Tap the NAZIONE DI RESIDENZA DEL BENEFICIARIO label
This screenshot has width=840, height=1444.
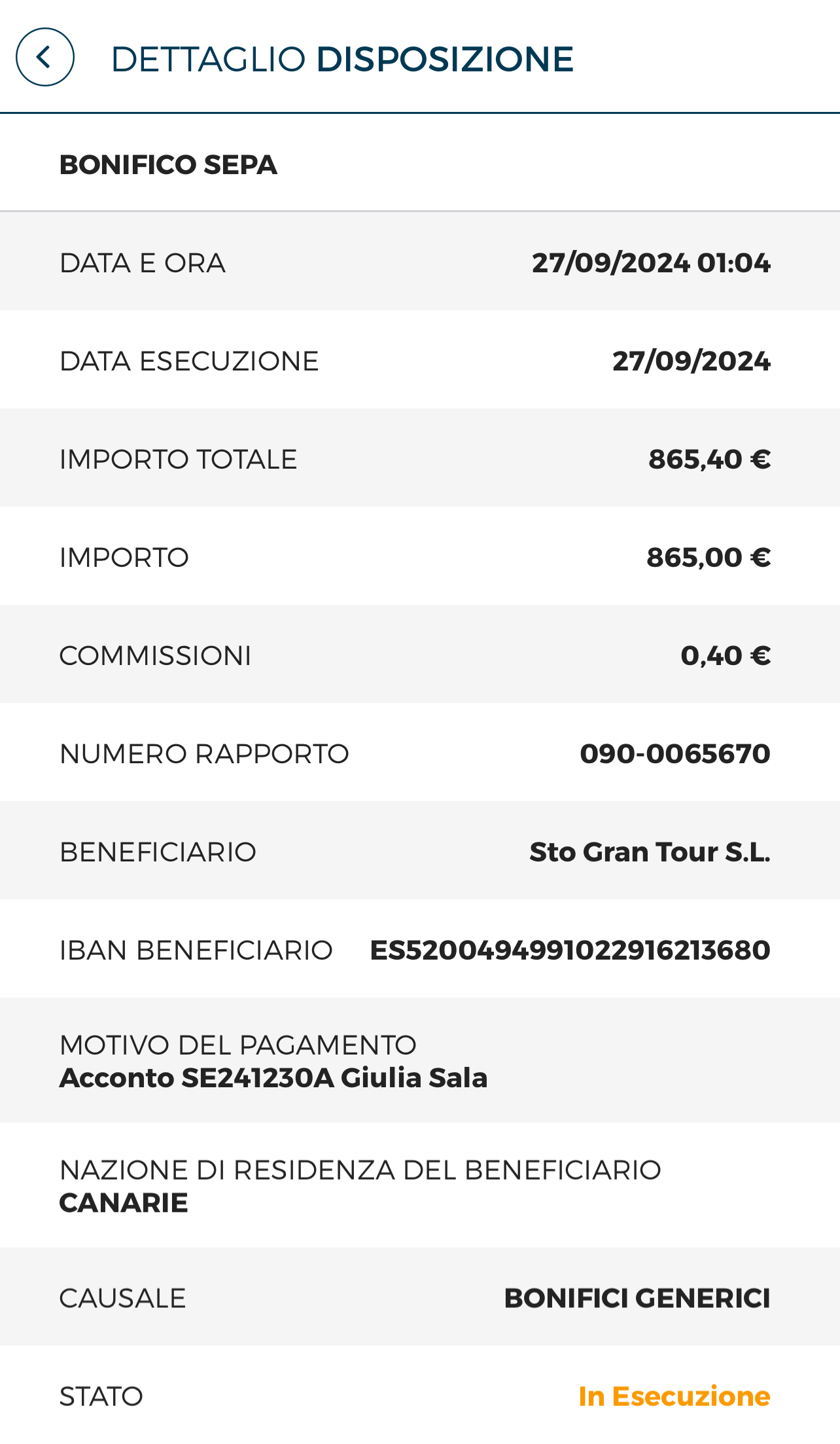coord(360,1170)
